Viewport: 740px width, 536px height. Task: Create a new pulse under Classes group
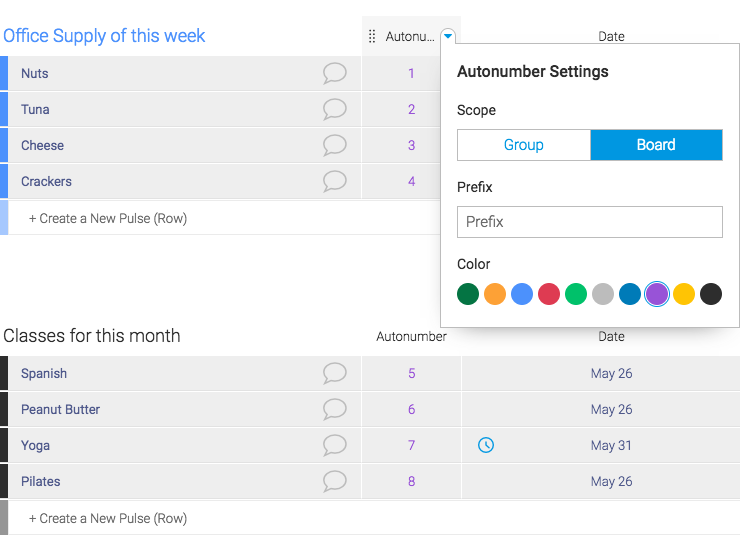(x=108, y=519)
